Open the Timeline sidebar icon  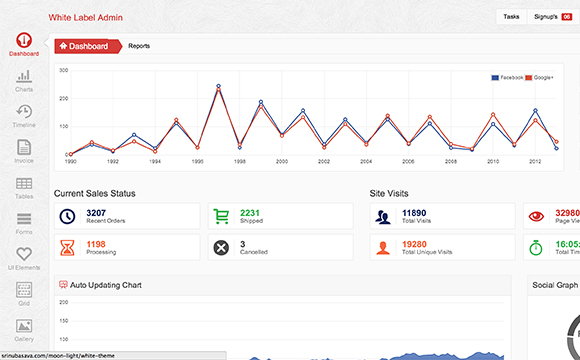pyautogui.click(x=24, y=111)
